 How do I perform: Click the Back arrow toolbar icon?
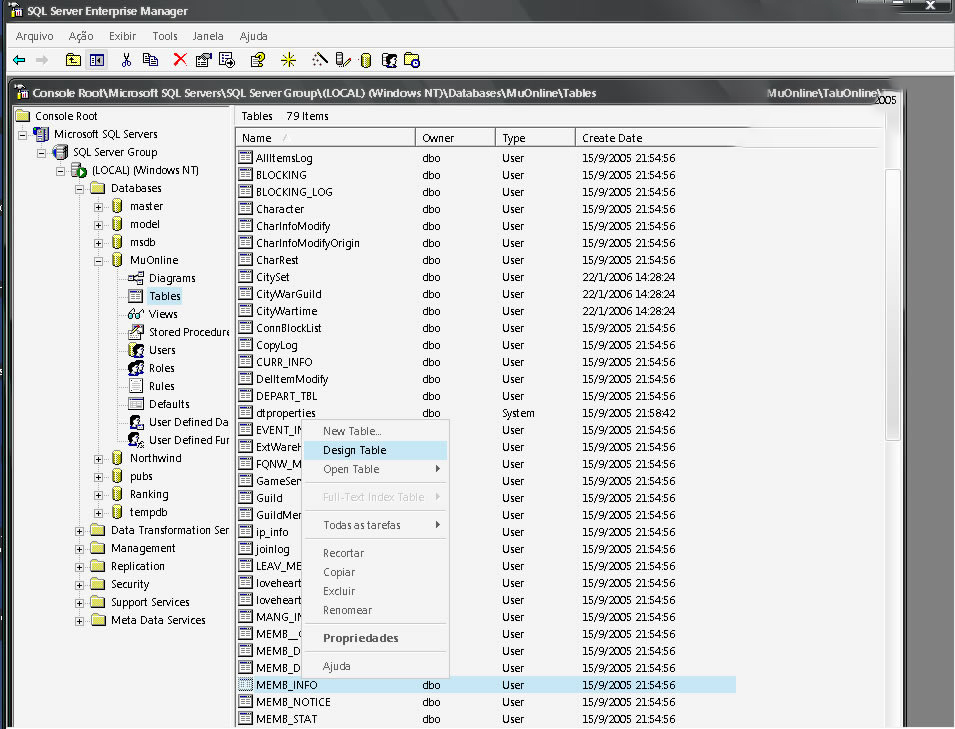click(19, 60)
